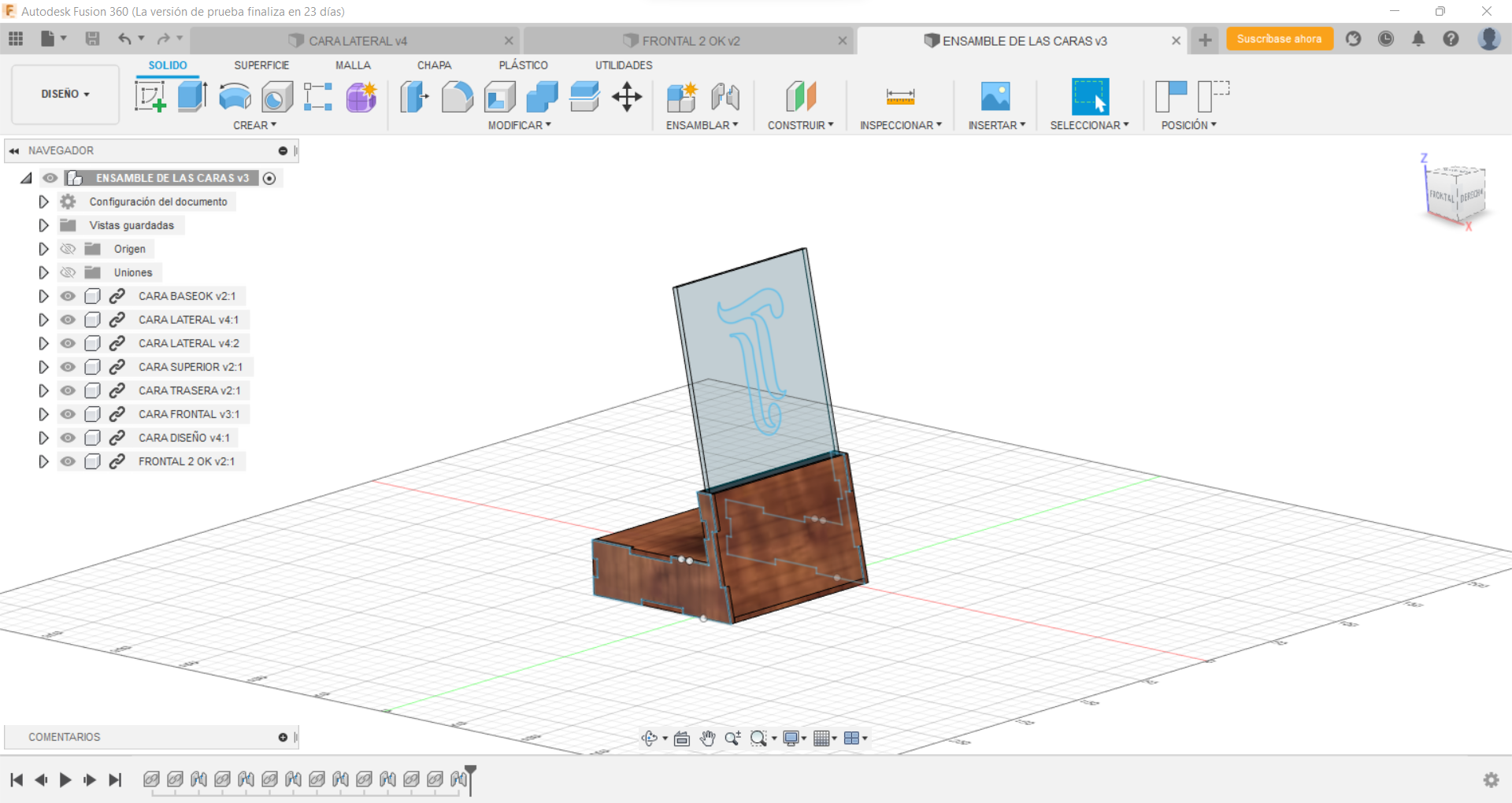The image size is (1512, 803).
Task: Hide the CARA LATERAL v4:2 component
Action: 69,343
